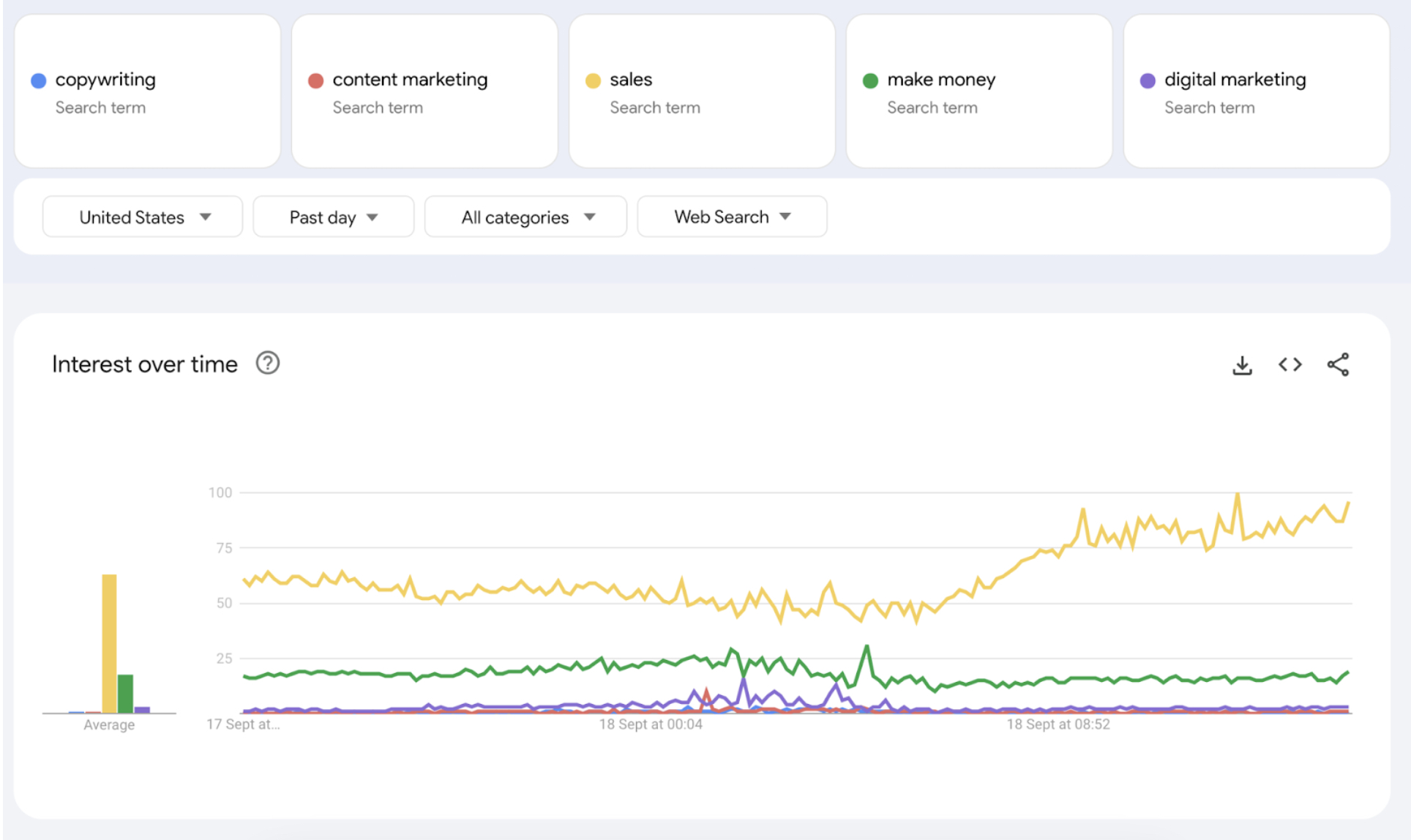Change the Past day time range

coord(334,217)
